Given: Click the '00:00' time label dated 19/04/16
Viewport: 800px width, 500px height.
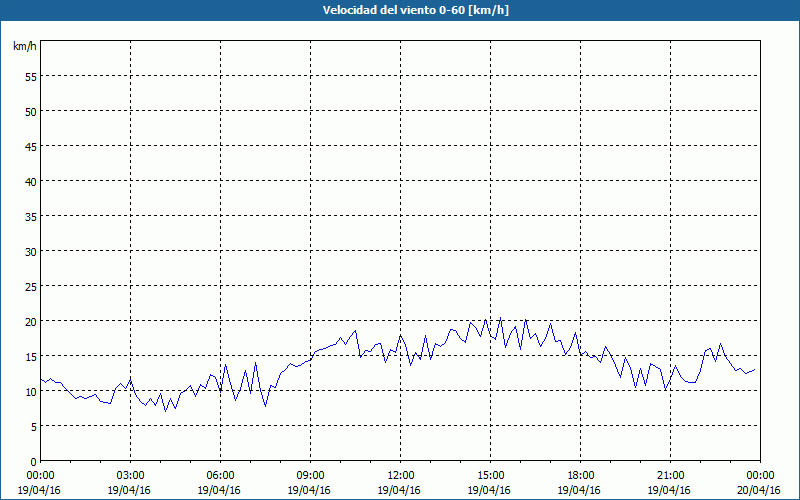Looking at the screenshot, I should click(40, 476).
